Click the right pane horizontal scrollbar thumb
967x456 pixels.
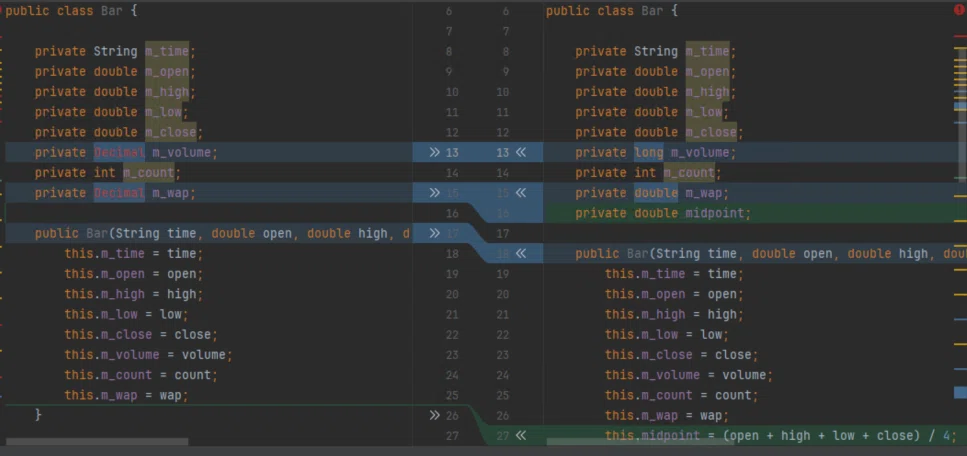(x=640, y=442)
